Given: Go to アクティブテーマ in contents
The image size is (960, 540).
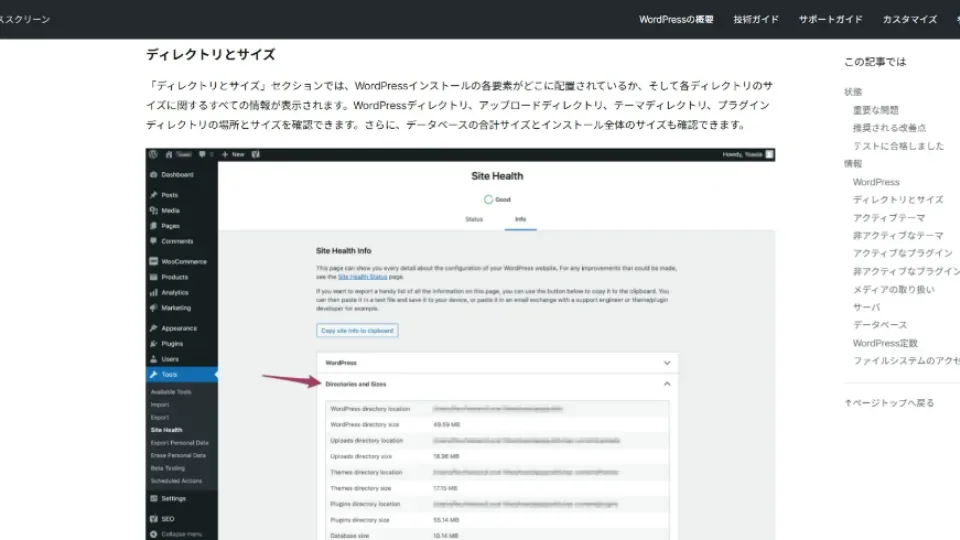Looking at the screenshot, I should point(888,217).
